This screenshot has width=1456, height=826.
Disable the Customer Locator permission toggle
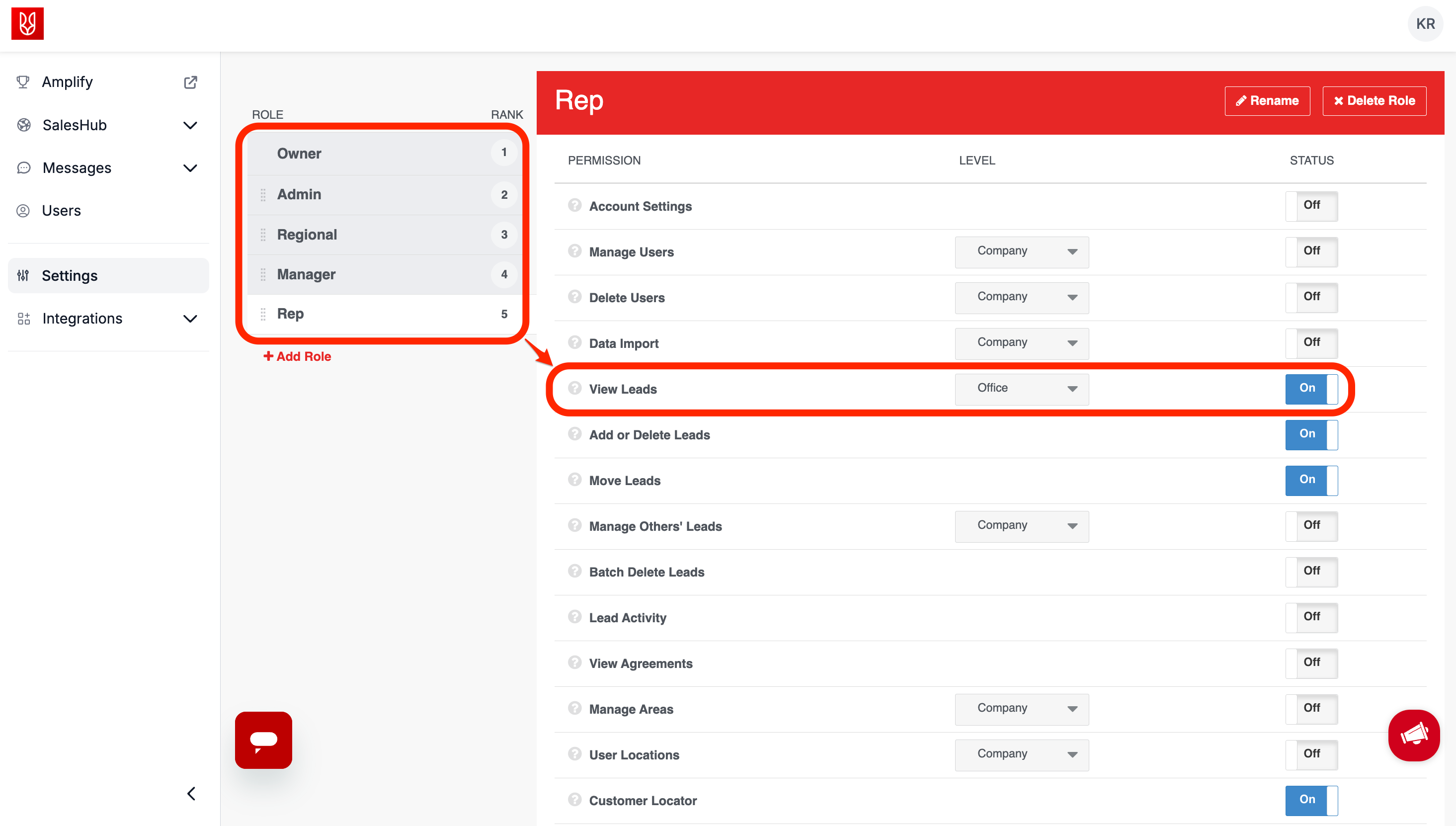tap(1311, 800)
